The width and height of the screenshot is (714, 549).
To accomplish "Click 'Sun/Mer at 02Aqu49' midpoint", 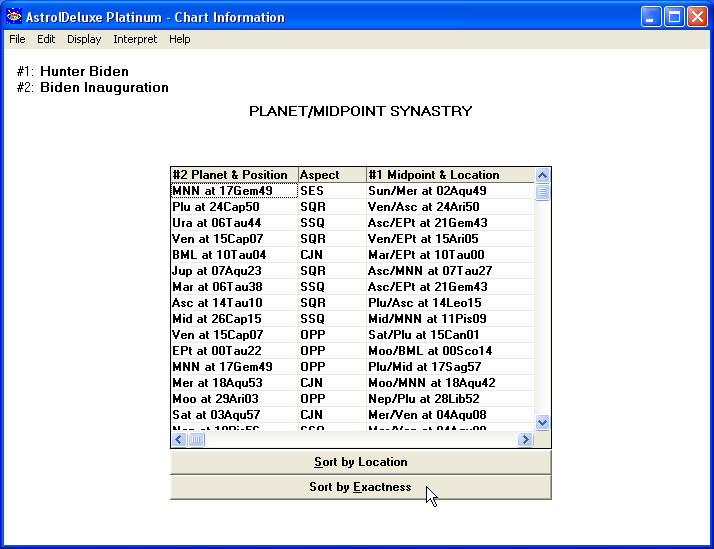I will (451, 191).
